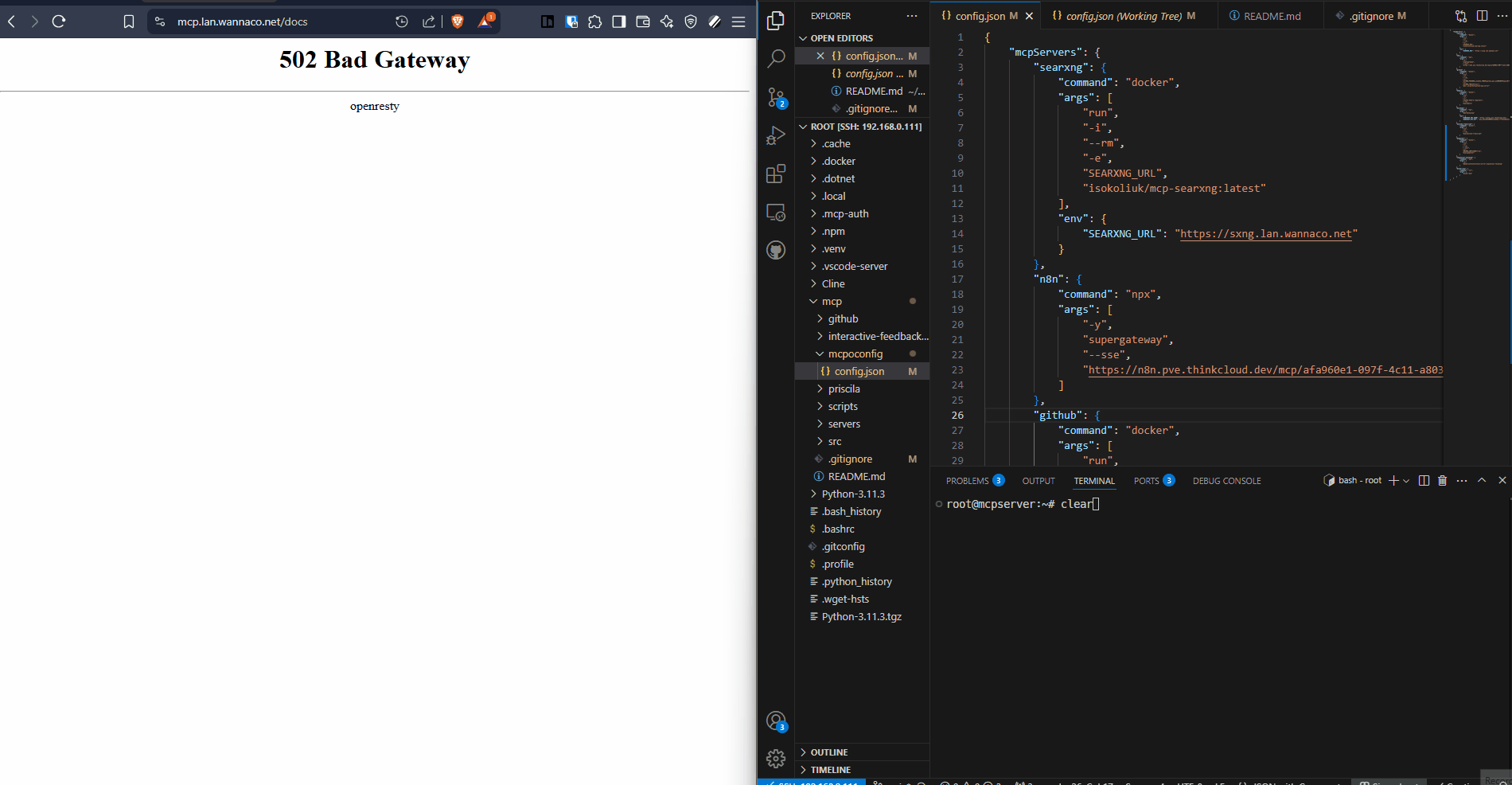Switch to the DEBUG CONSOLE tab

pyautogui.click(x=1226, y=481)
